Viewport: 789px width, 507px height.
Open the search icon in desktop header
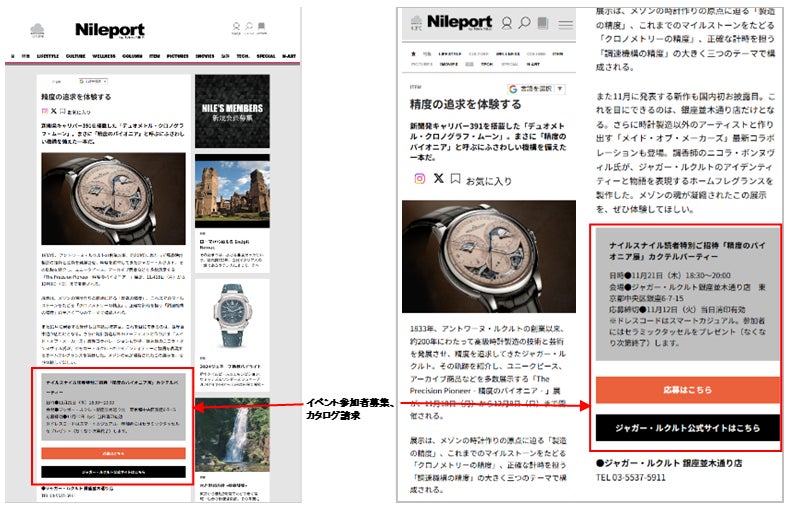[249, 27]
